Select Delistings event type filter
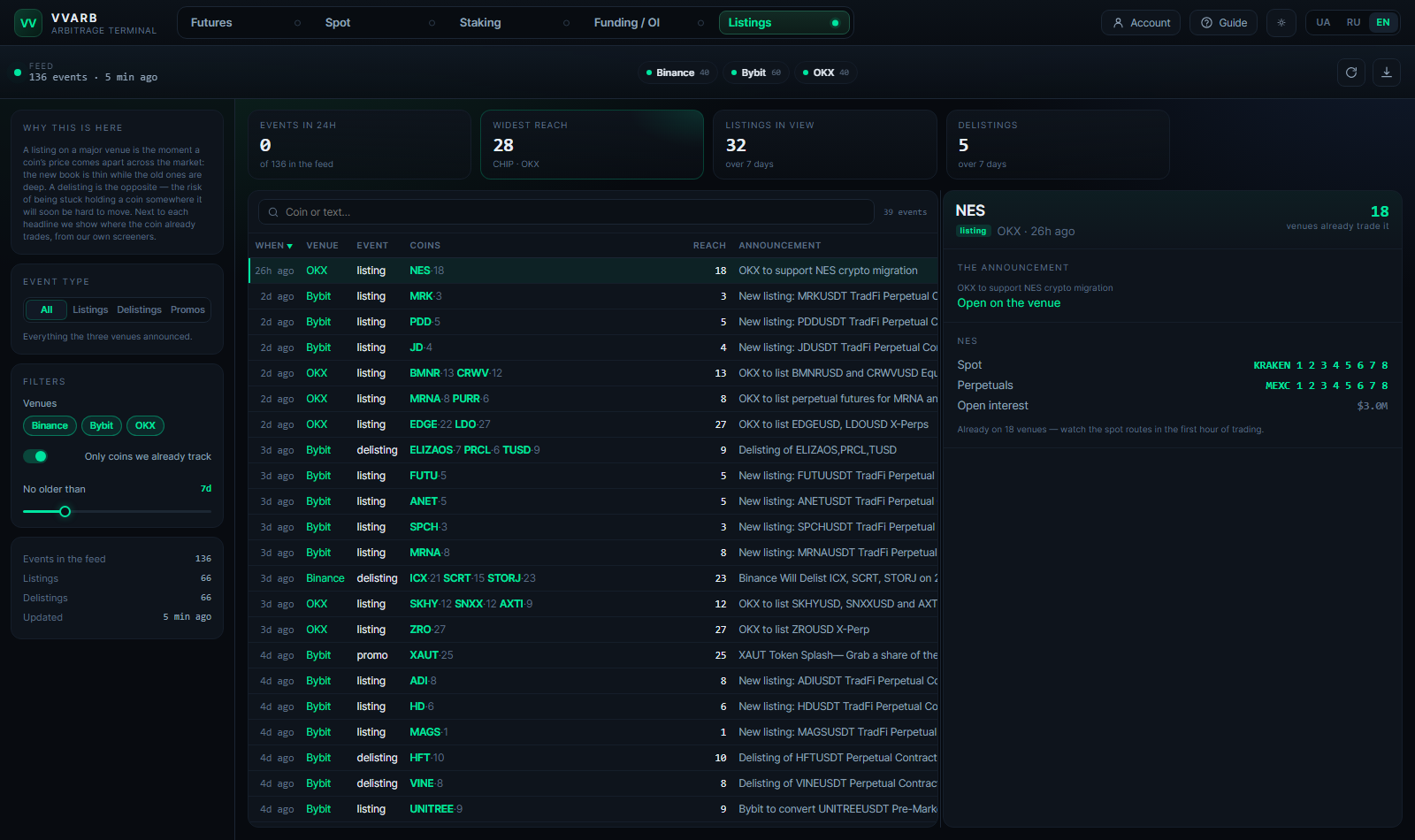The width and height of the screenshot is (1415, 840). click(139, 310)
